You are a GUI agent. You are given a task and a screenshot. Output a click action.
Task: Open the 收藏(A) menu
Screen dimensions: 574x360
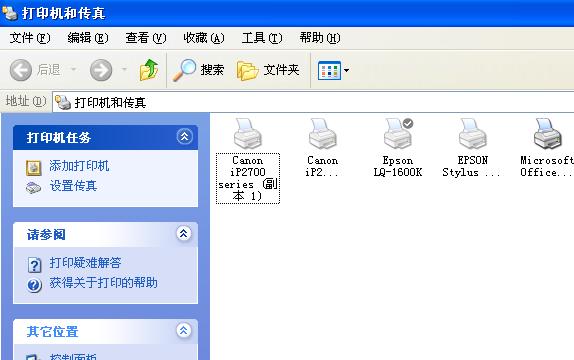click(204, 38)
